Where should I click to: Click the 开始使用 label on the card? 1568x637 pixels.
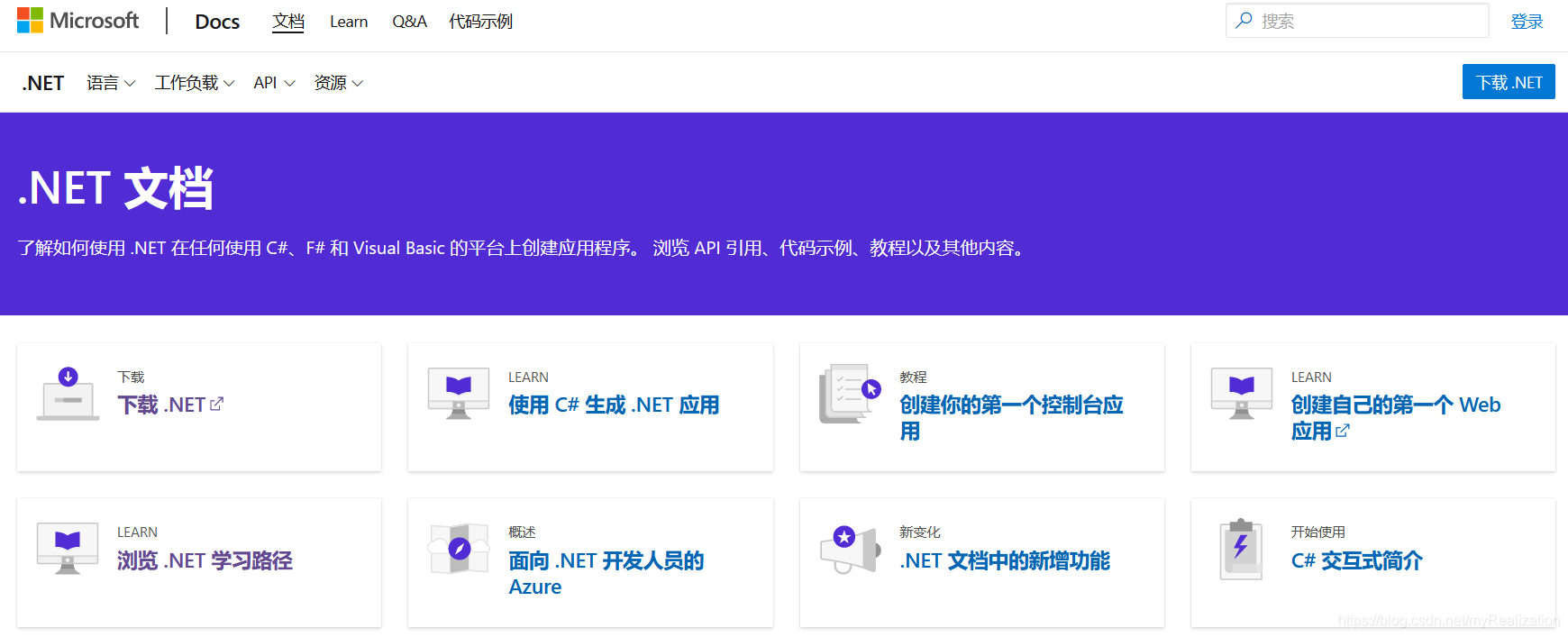tap(1317, 532)
